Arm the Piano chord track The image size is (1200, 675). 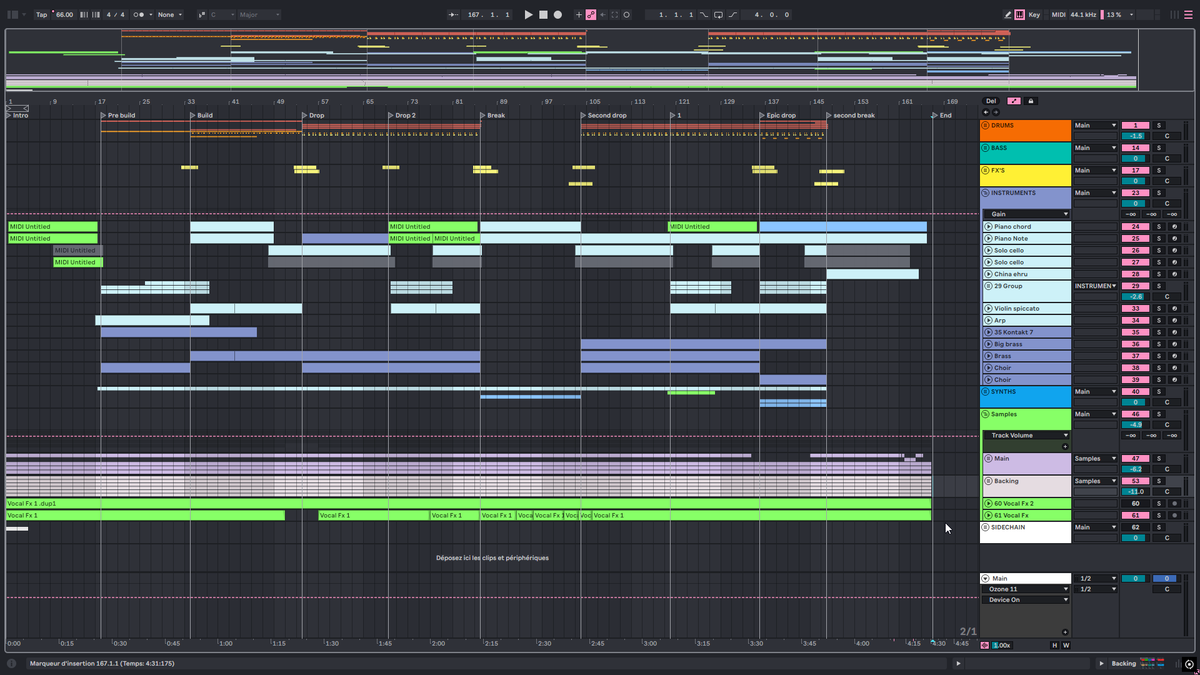[1175, 227]
